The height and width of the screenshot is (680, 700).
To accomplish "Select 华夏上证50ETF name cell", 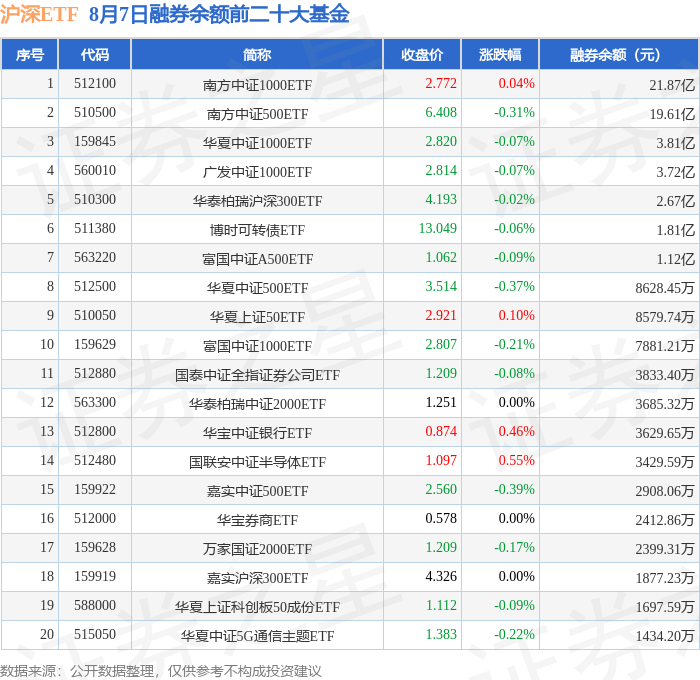I will pyautogui.click(x=257, y=317).
